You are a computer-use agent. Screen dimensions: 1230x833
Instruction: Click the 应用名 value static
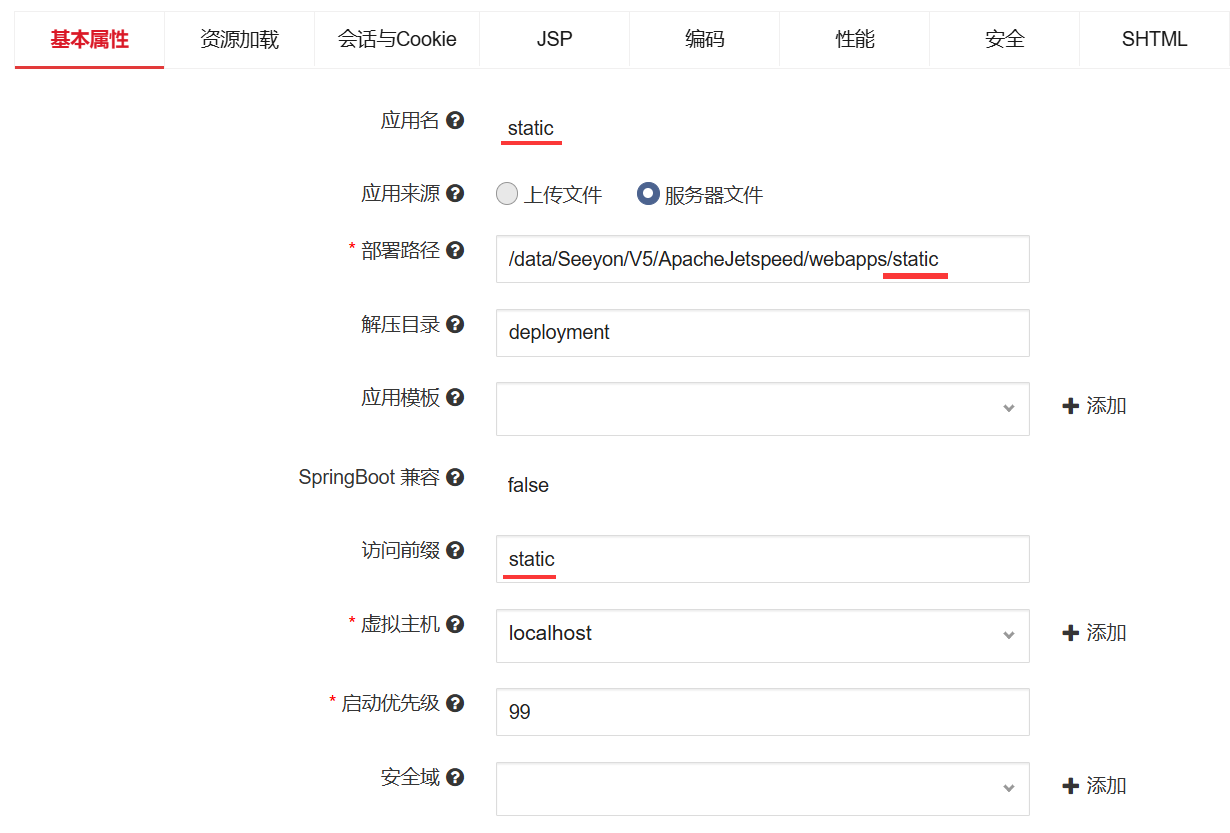(531, 128)
